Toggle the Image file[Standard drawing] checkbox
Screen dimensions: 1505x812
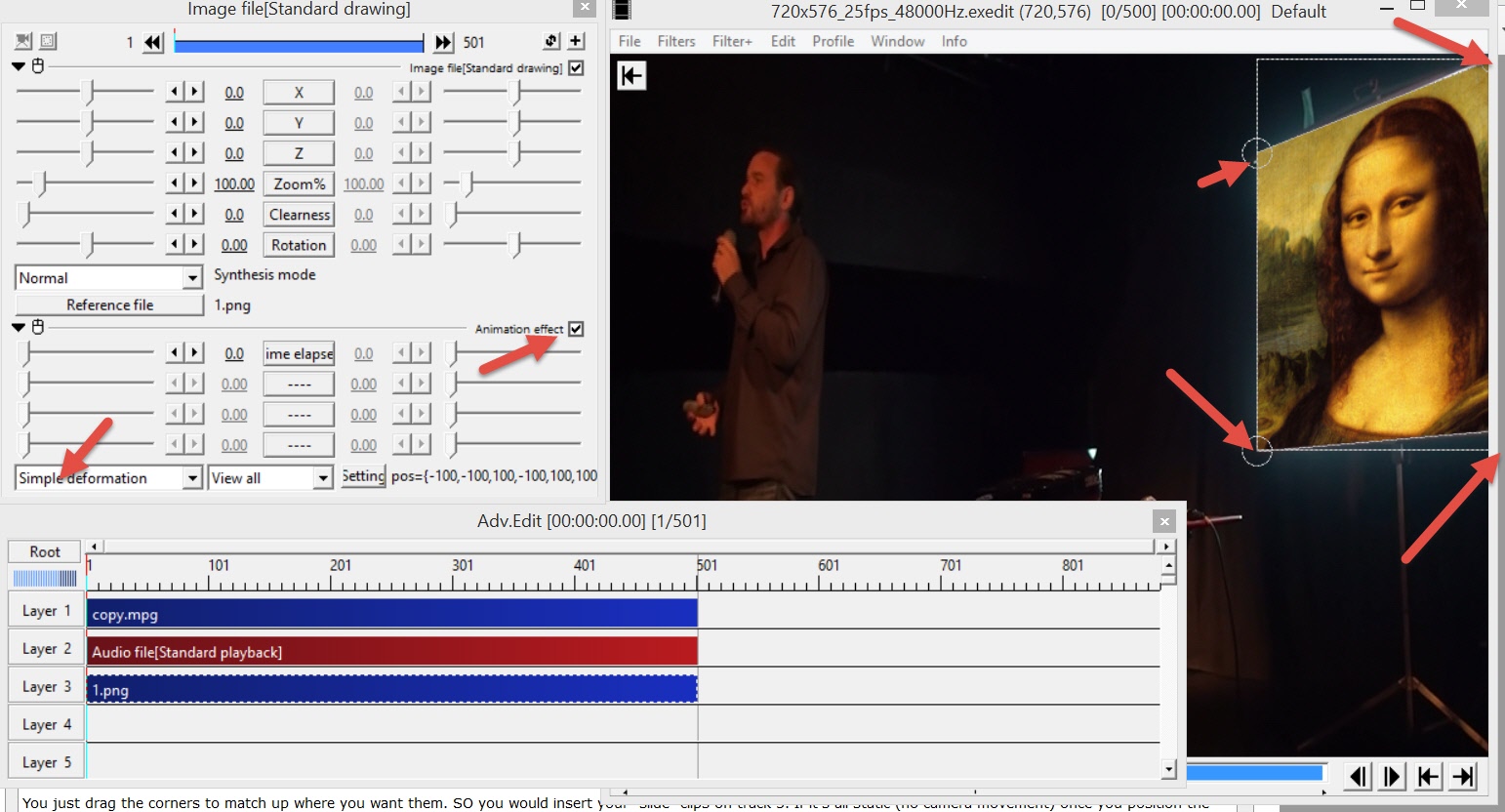point(576,67)
